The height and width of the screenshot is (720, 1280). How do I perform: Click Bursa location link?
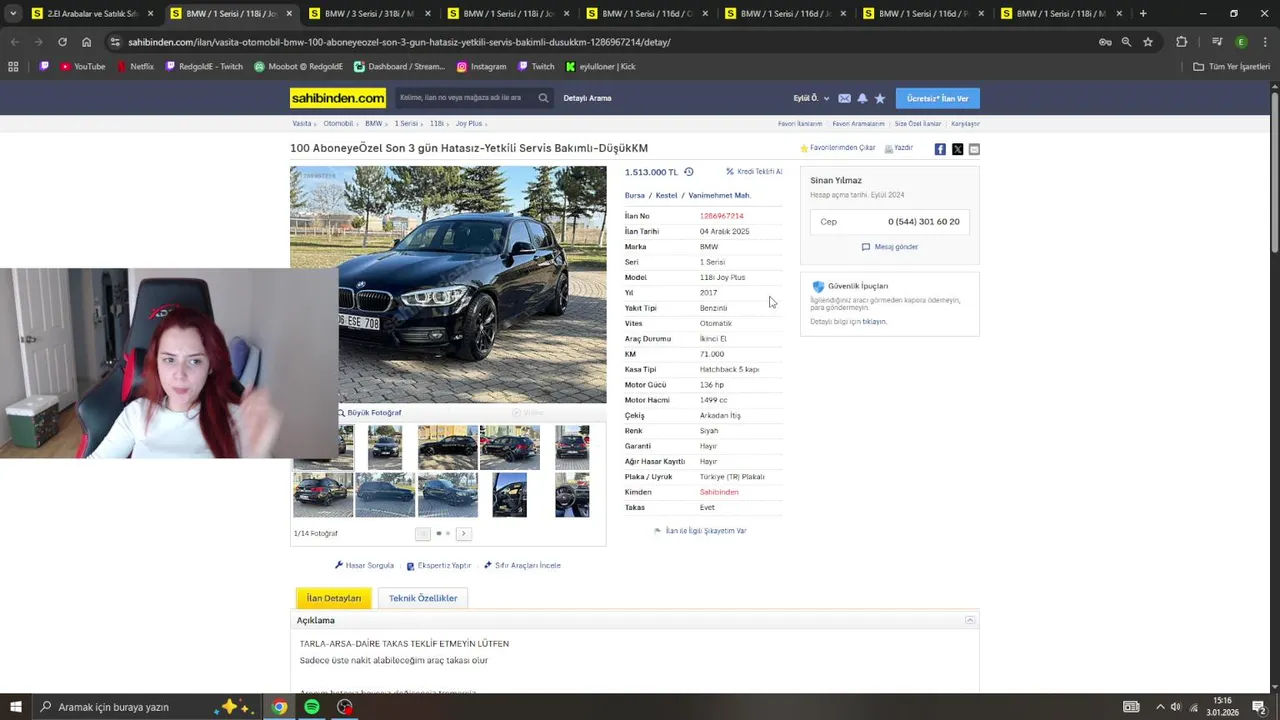[635, 196]
